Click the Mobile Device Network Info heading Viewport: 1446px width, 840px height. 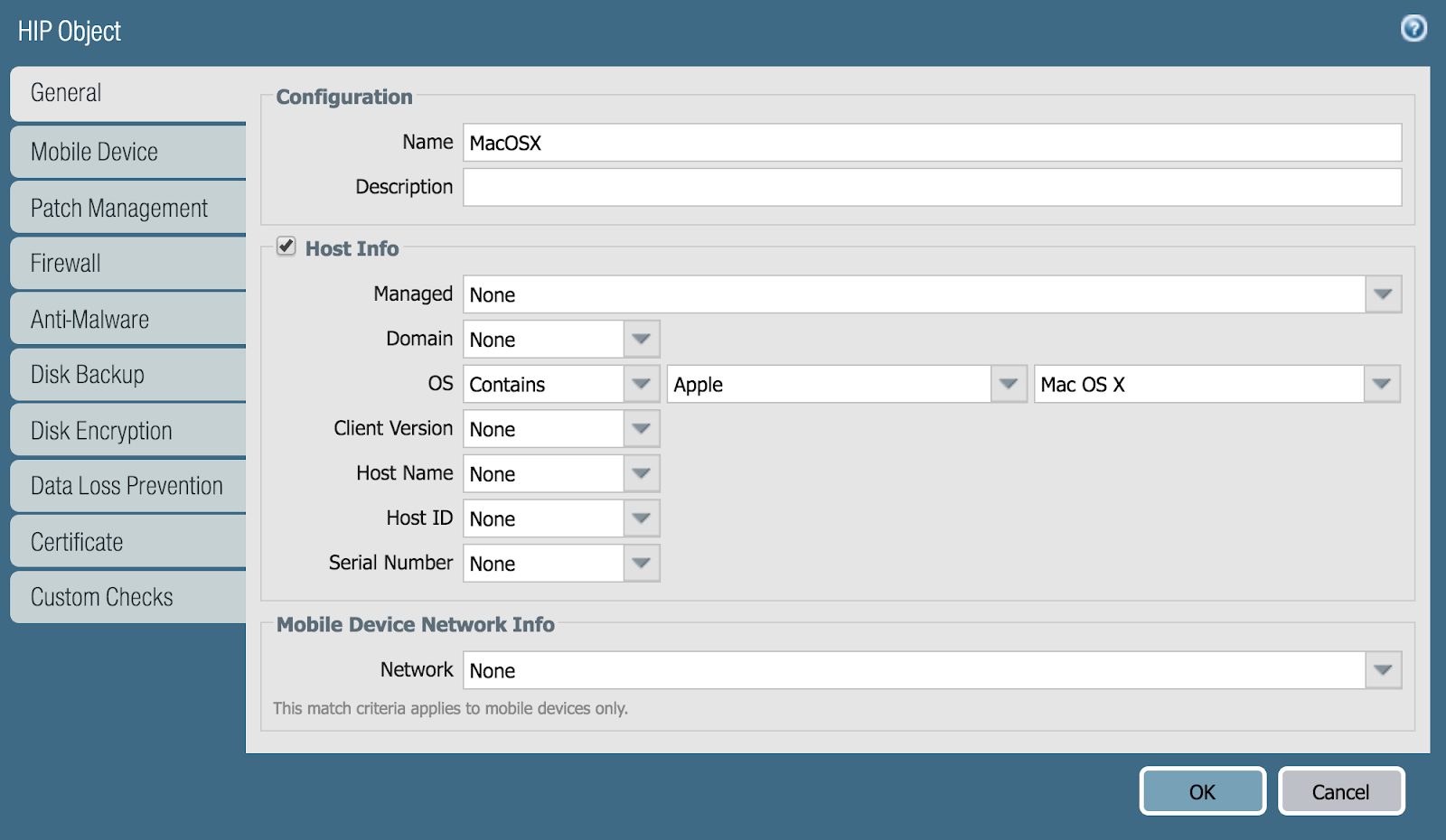pyautogui.click(x=416, y=624)
